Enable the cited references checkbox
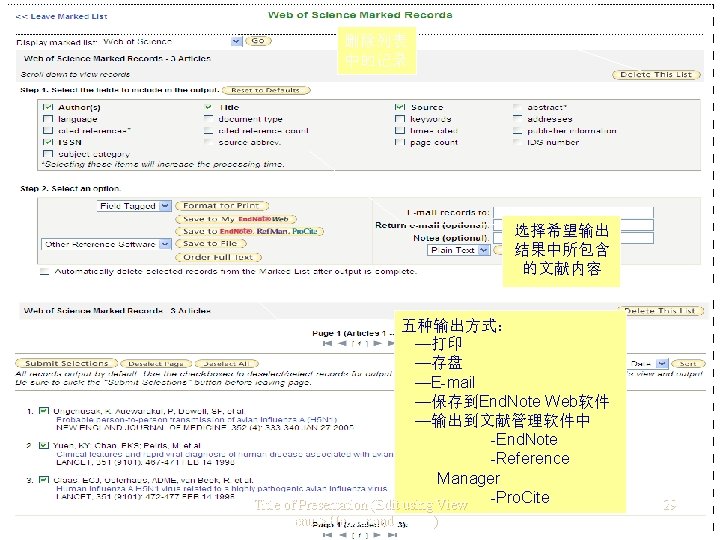 click(x=48, y=130)
